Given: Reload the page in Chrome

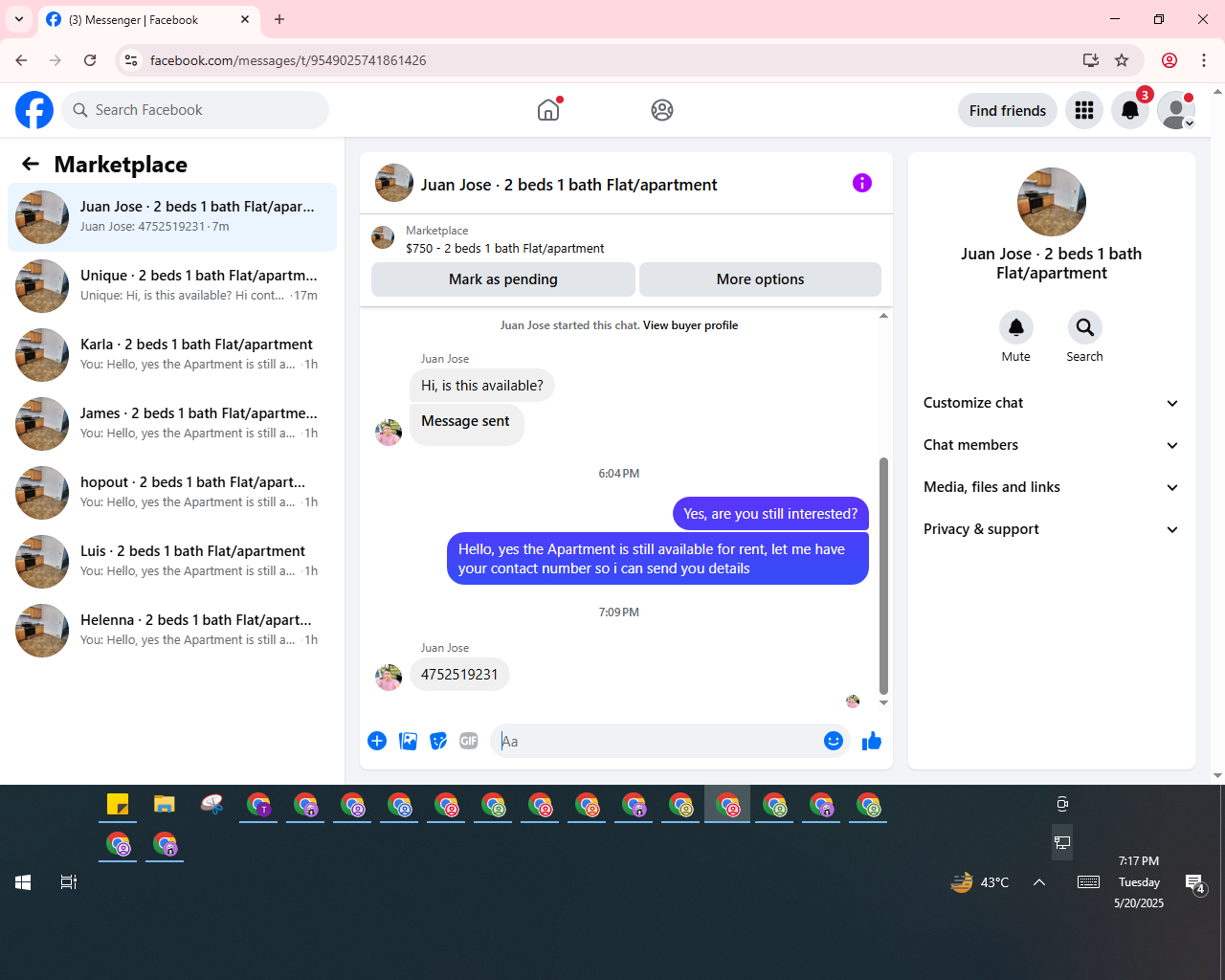Looking at the screenshot, I should tap(90, 60).
